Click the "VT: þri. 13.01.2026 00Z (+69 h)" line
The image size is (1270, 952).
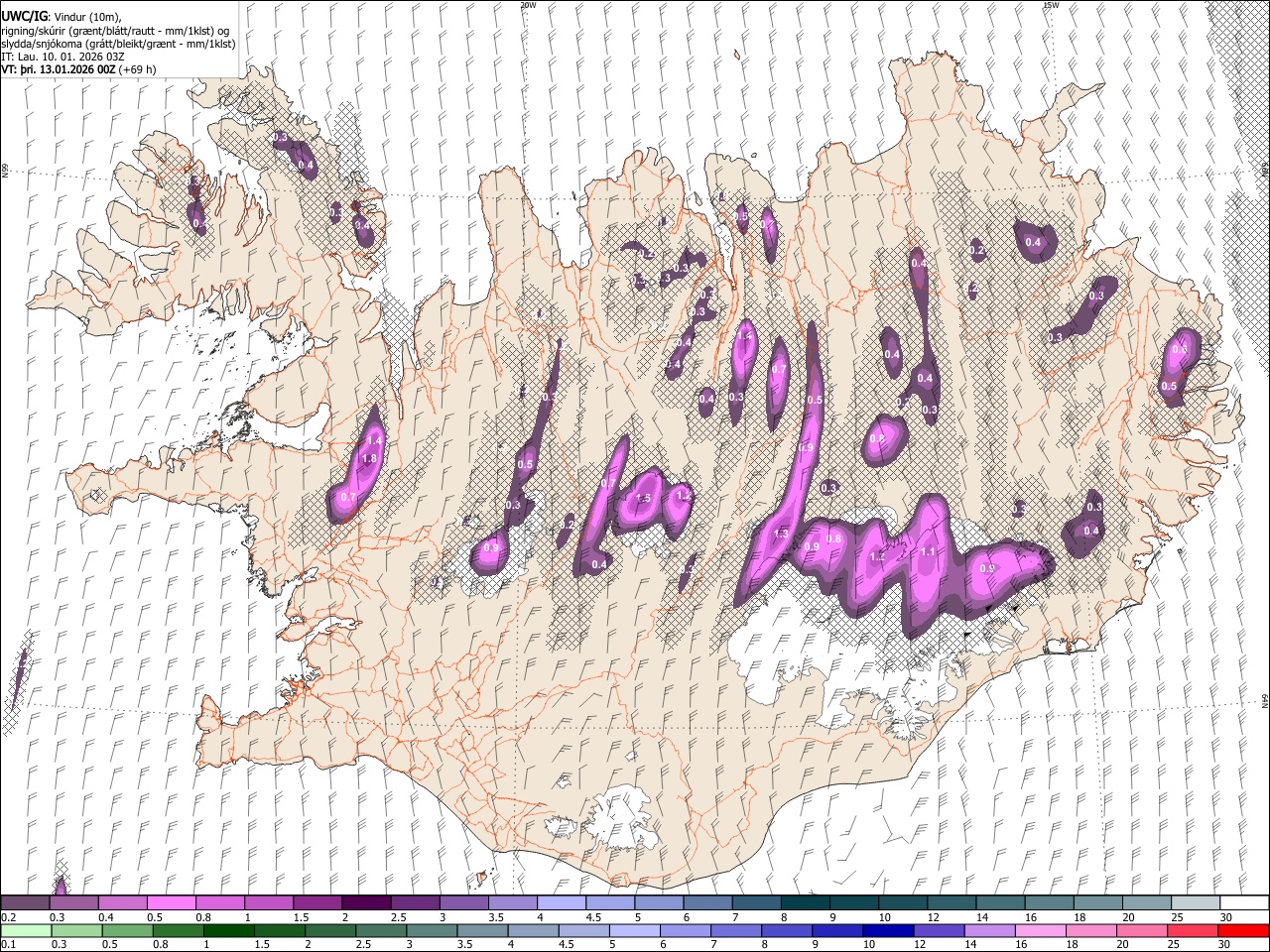[78, 69]
